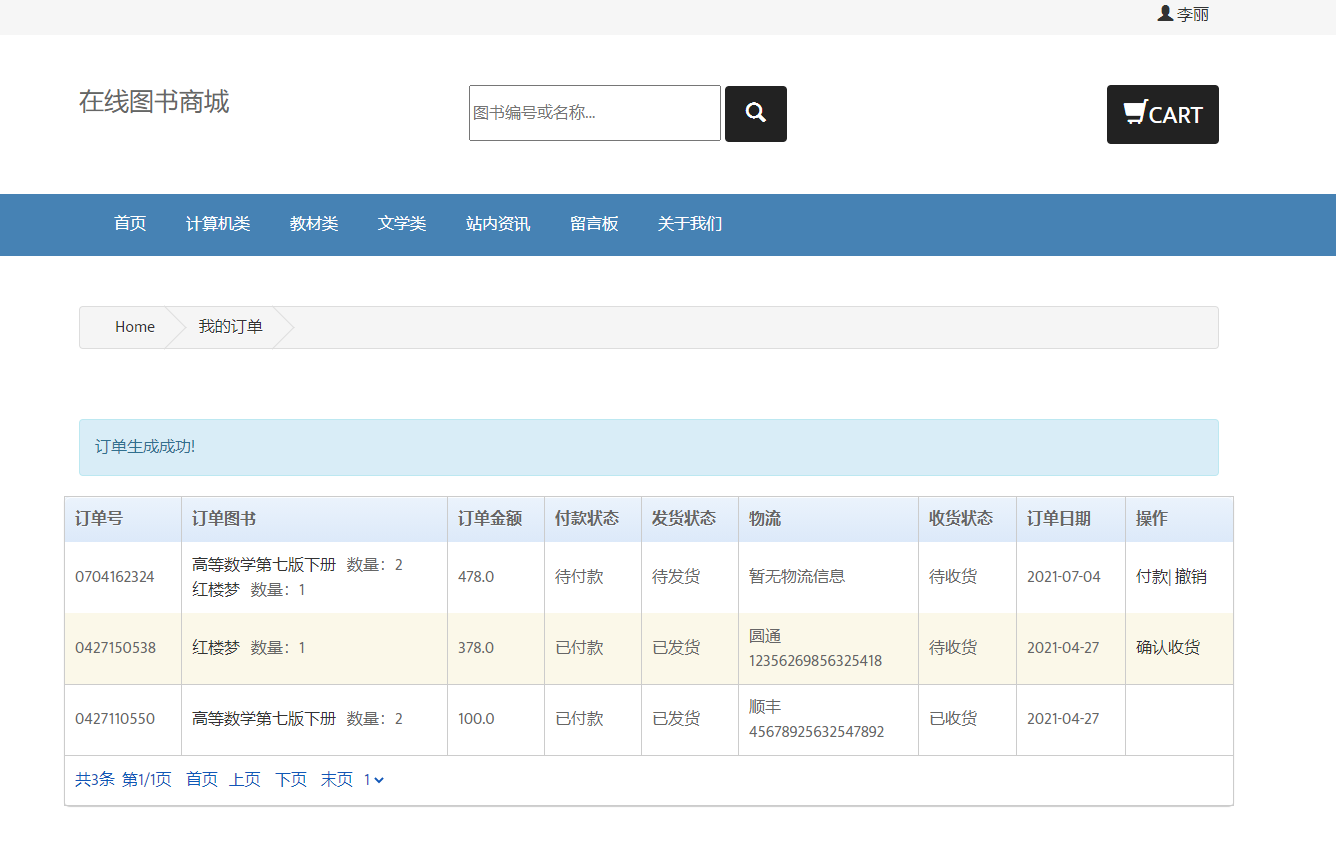Open the shopping cart via CART icon
This screenshot has width=1336, height=865.
pos(1162,114)
